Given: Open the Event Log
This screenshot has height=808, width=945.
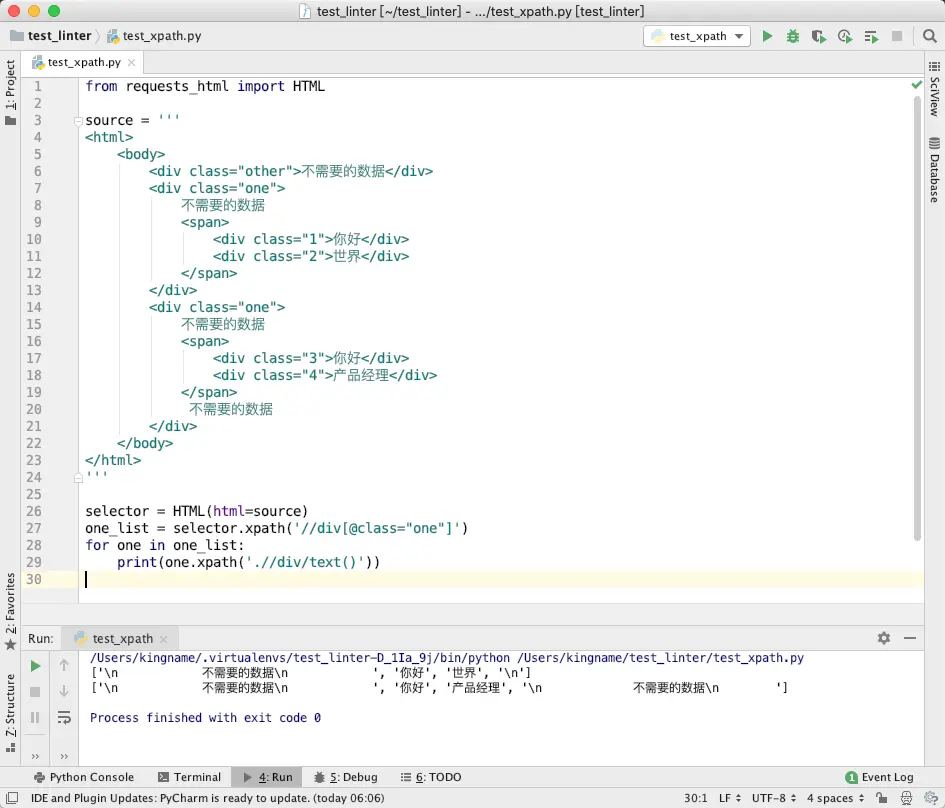Looking at the screenshot, I should [880, 777].
